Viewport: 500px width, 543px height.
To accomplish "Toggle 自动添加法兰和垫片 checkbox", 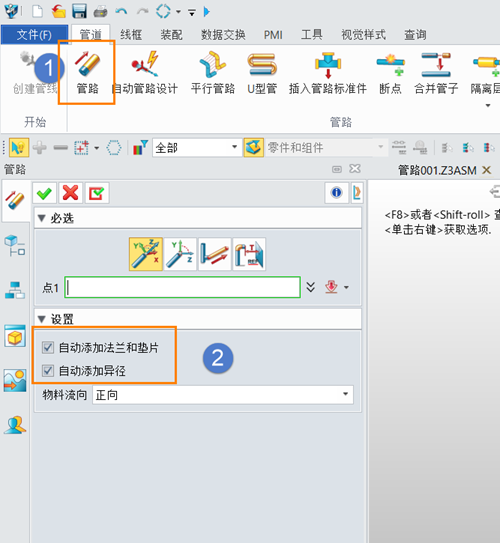I will (x=48, y=347).
